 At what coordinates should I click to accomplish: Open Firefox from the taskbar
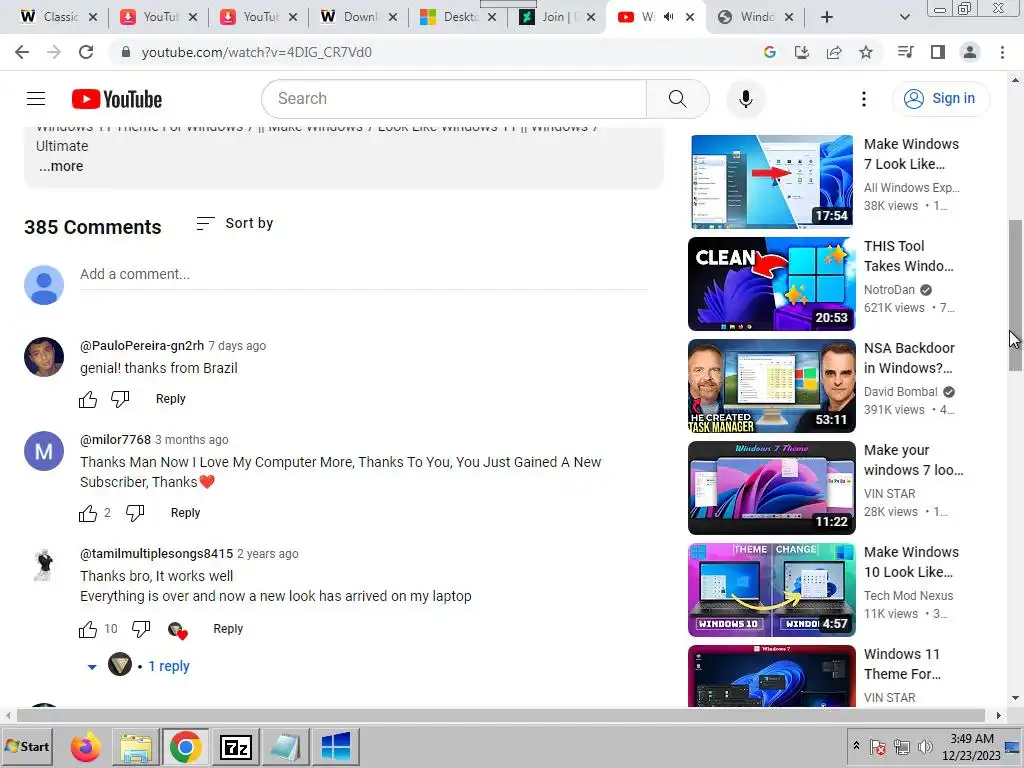[x=86, y=747]
